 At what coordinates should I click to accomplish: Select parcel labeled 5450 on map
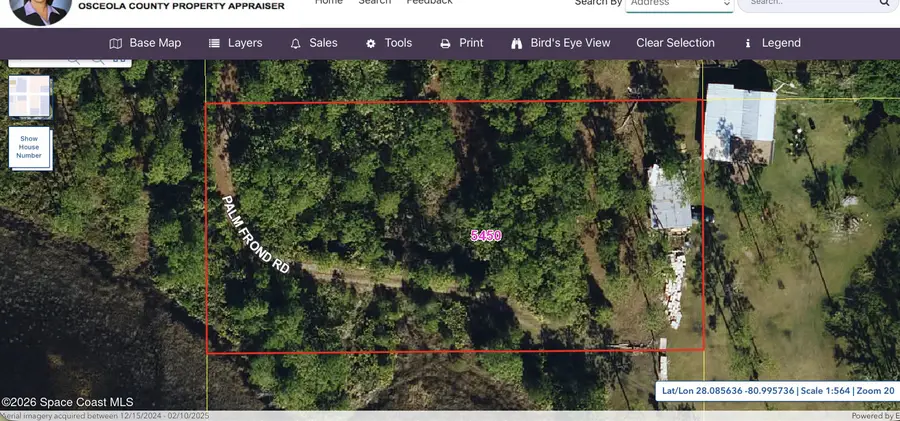tap(486, 236)
